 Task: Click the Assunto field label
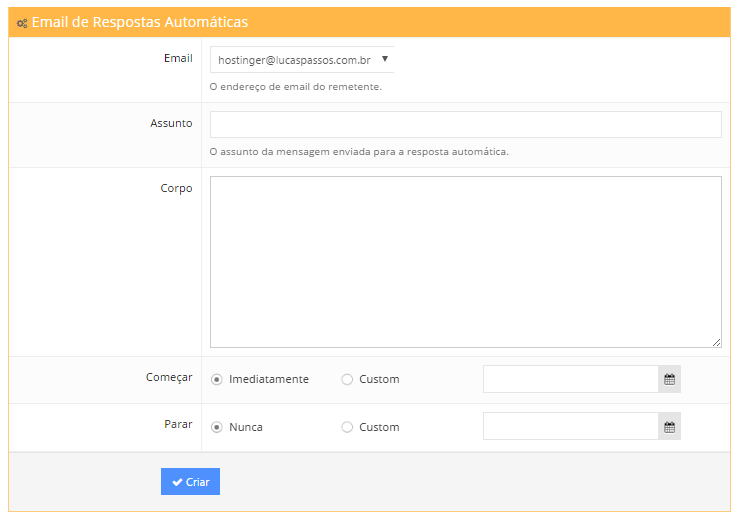(x=170, y=123)
